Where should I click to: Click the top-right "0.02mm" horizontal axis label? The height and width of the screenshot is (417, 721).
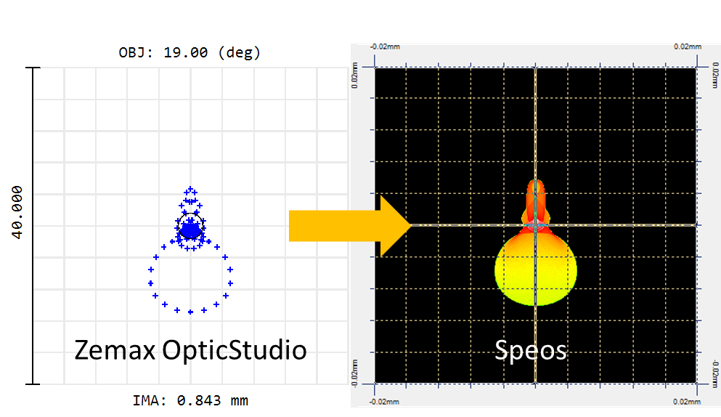click(x=687, y=46)
